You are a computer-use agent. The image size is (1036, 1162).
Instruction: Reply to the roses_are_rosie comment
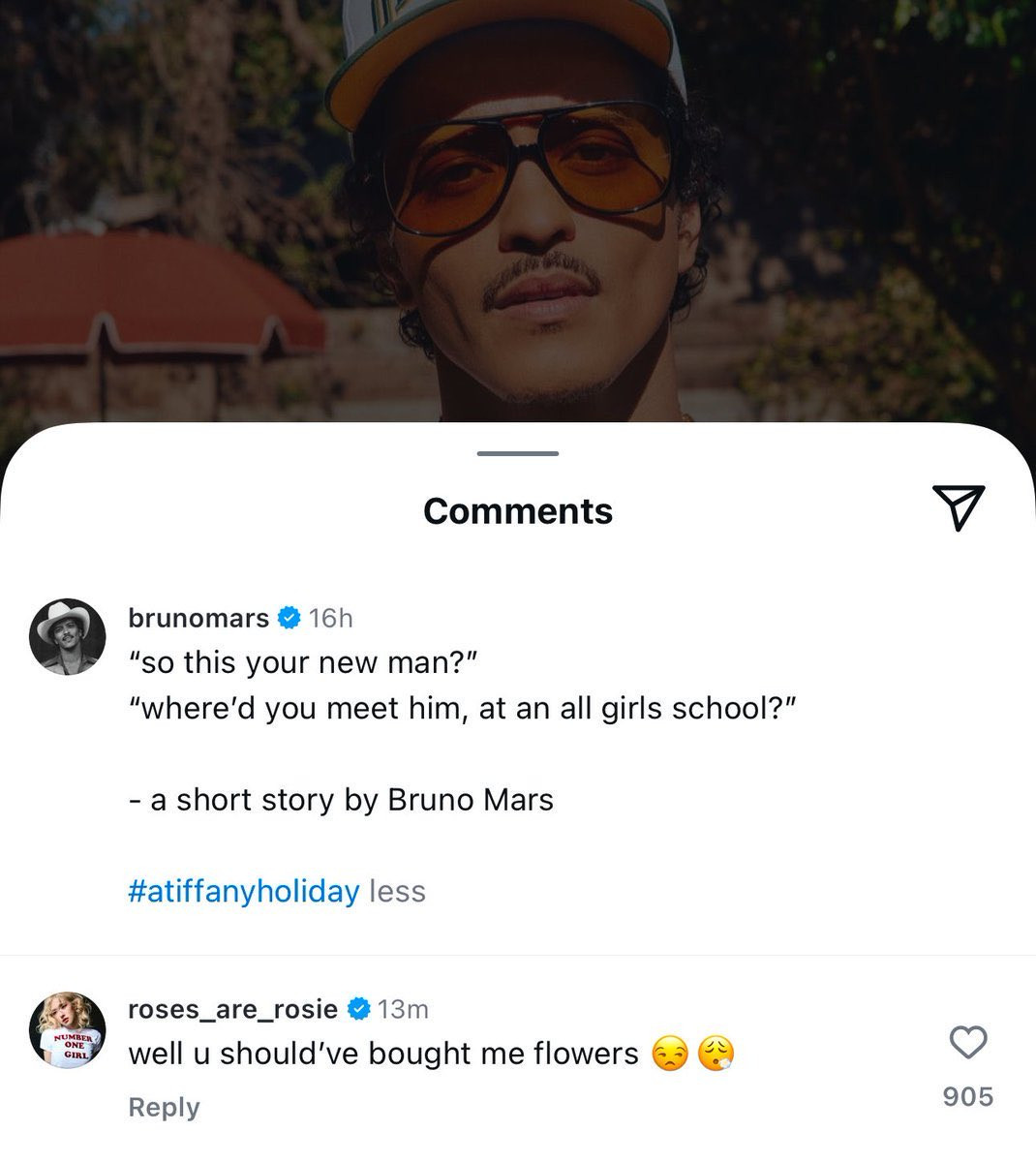point(164,1107)
